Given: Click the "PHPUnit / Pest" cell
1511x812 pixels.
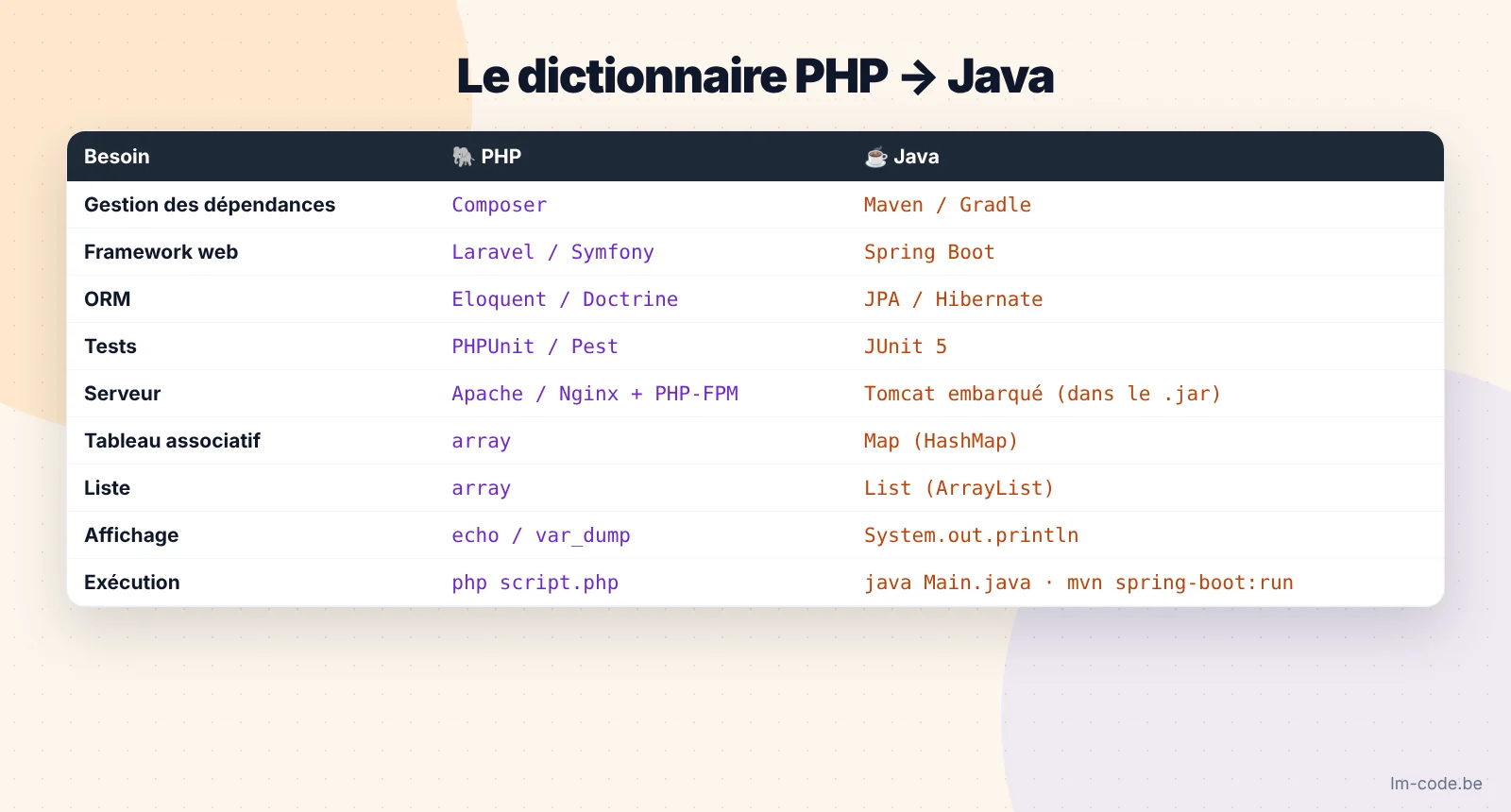Looking at the screenshot, I should pos(535,347).
